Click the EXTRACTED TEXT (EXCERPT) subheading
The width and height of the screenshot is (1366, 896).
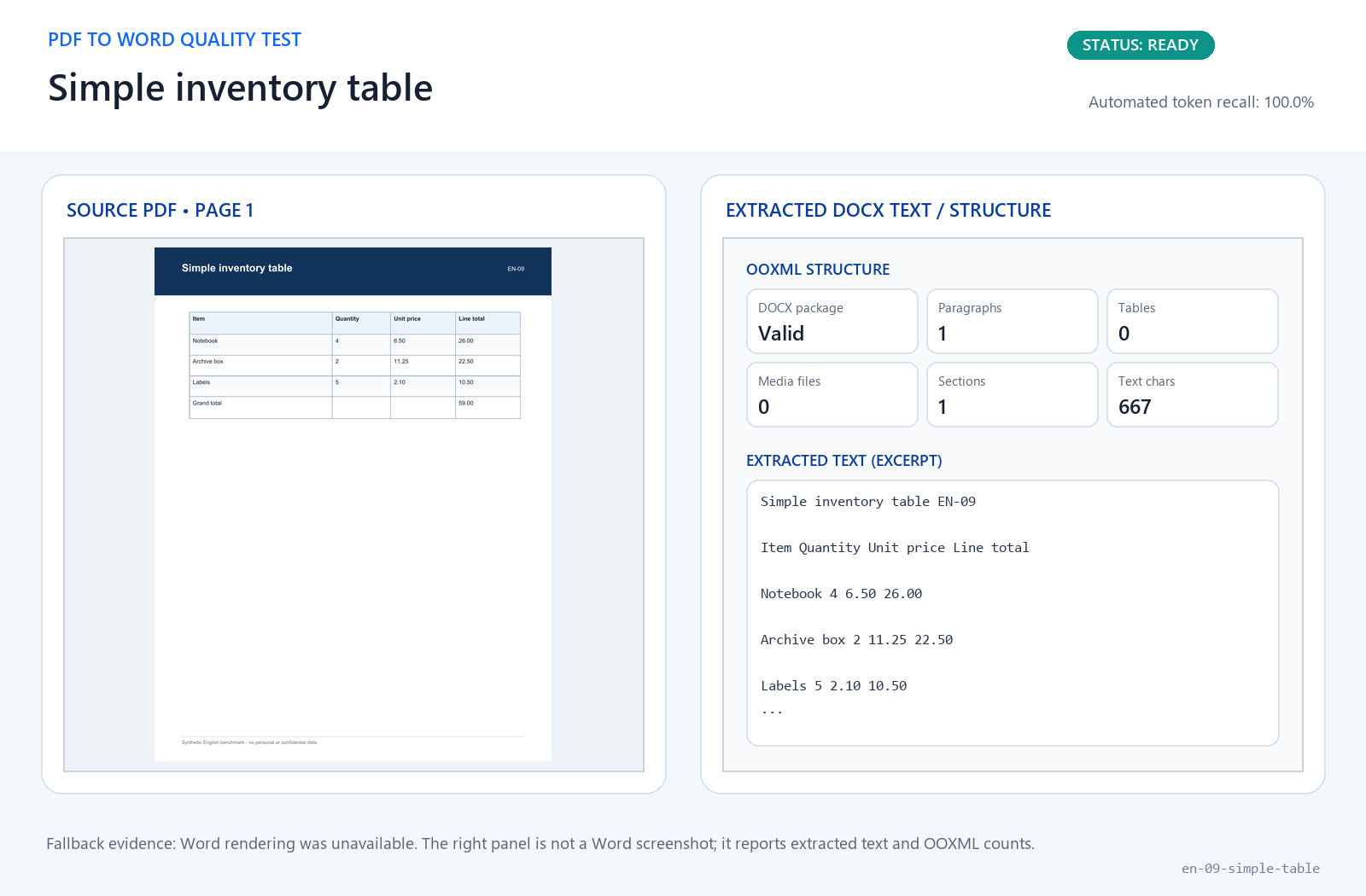tap(844, 461)
